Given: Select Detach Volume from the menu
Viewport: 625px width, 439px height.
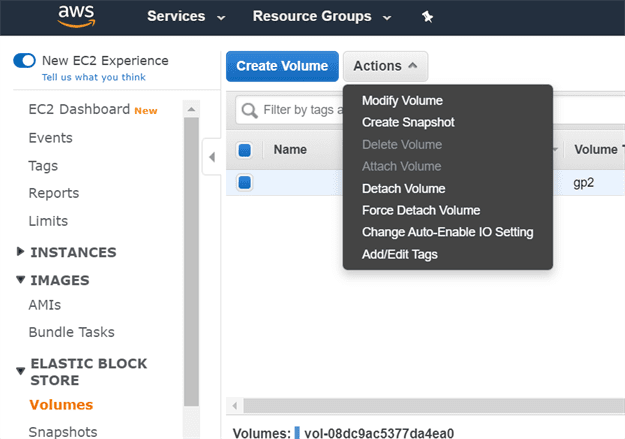Looking at the screenshot, I should (403, 189).
